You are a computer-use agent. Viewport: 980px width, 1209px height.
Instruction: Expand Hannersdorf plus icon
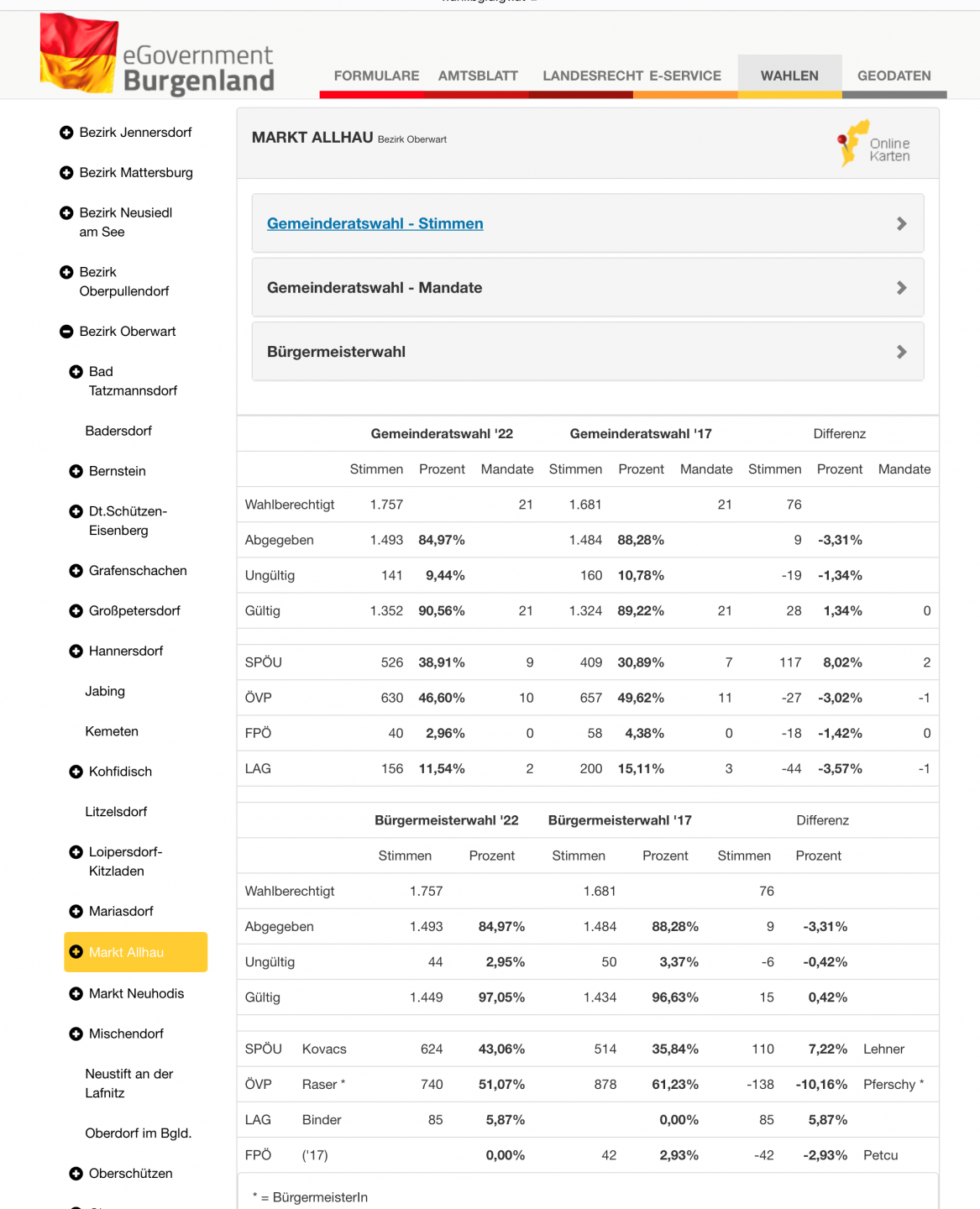pos(76,652)
